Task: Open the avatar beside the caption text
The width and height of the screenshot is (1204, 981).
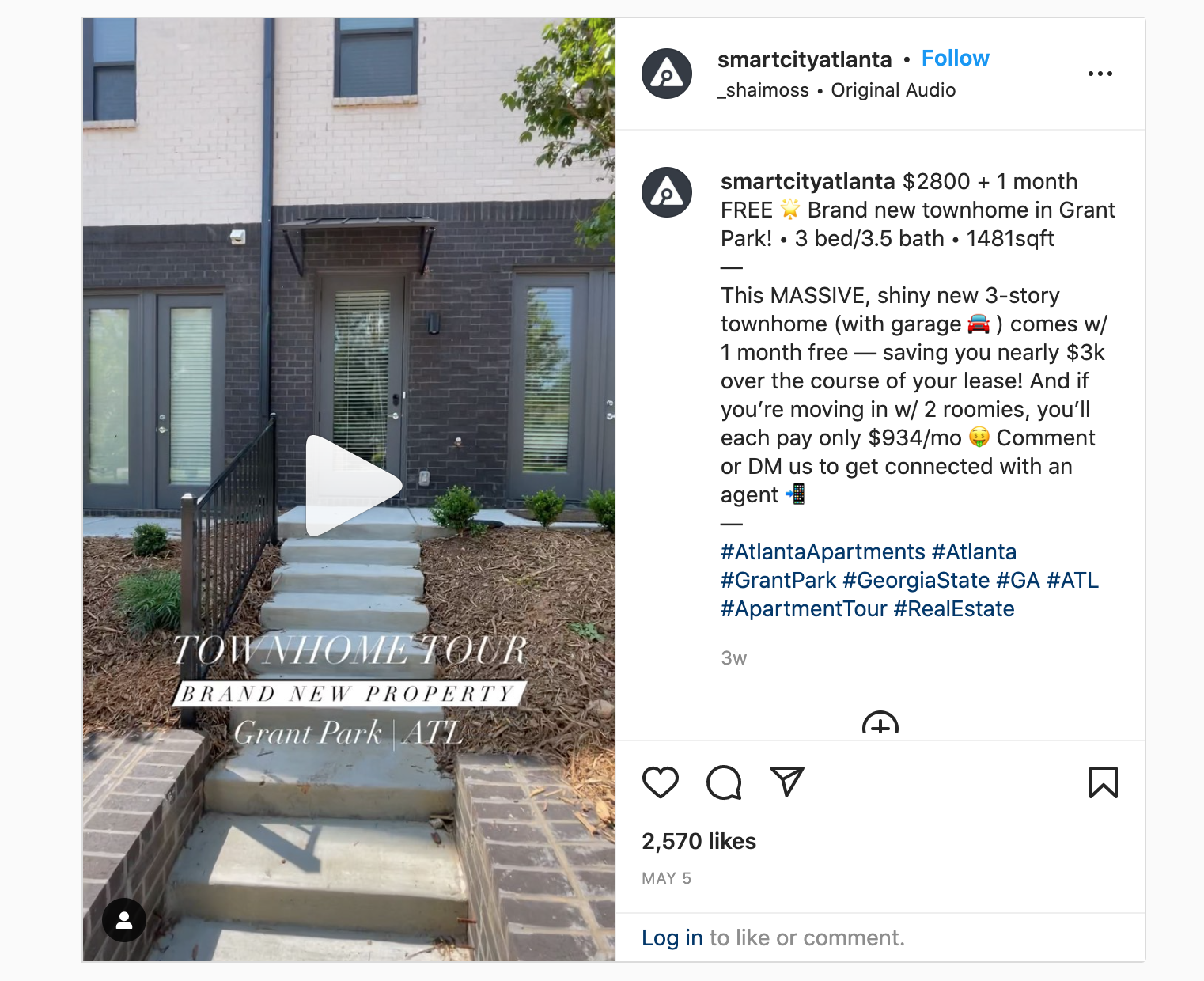Action: (x=667, y=192)
